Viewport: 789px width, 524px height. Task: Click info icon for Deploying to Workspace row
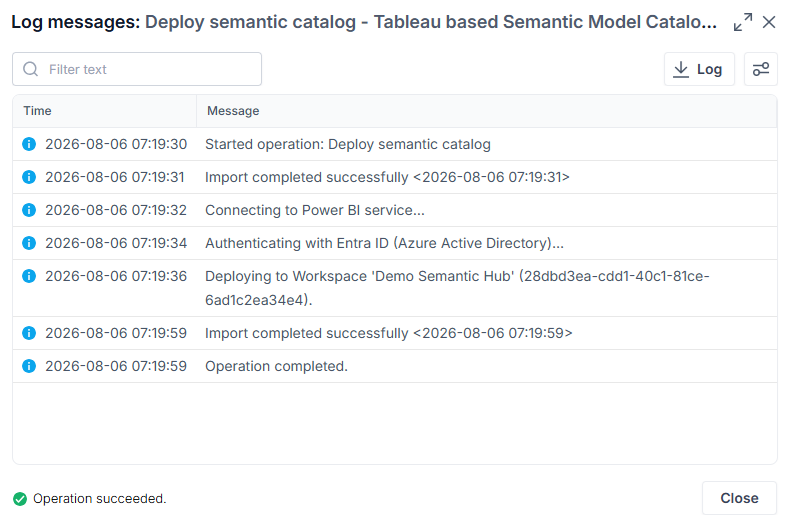(x=29, y=276)
